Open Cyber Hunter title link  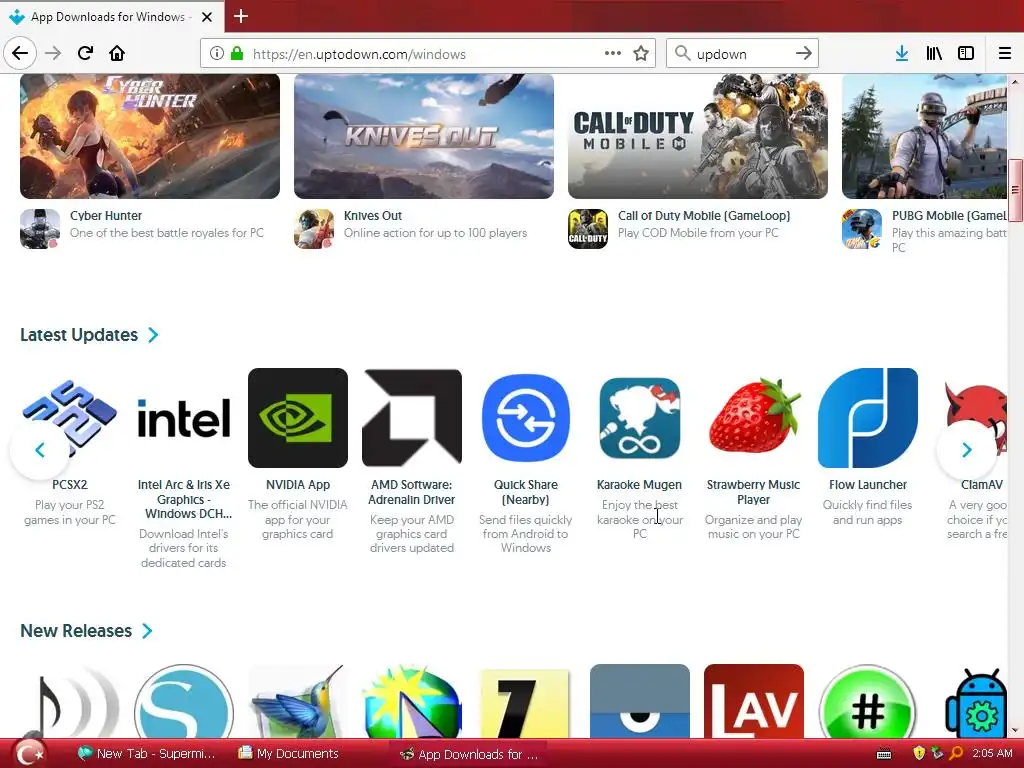pos(106,216)
